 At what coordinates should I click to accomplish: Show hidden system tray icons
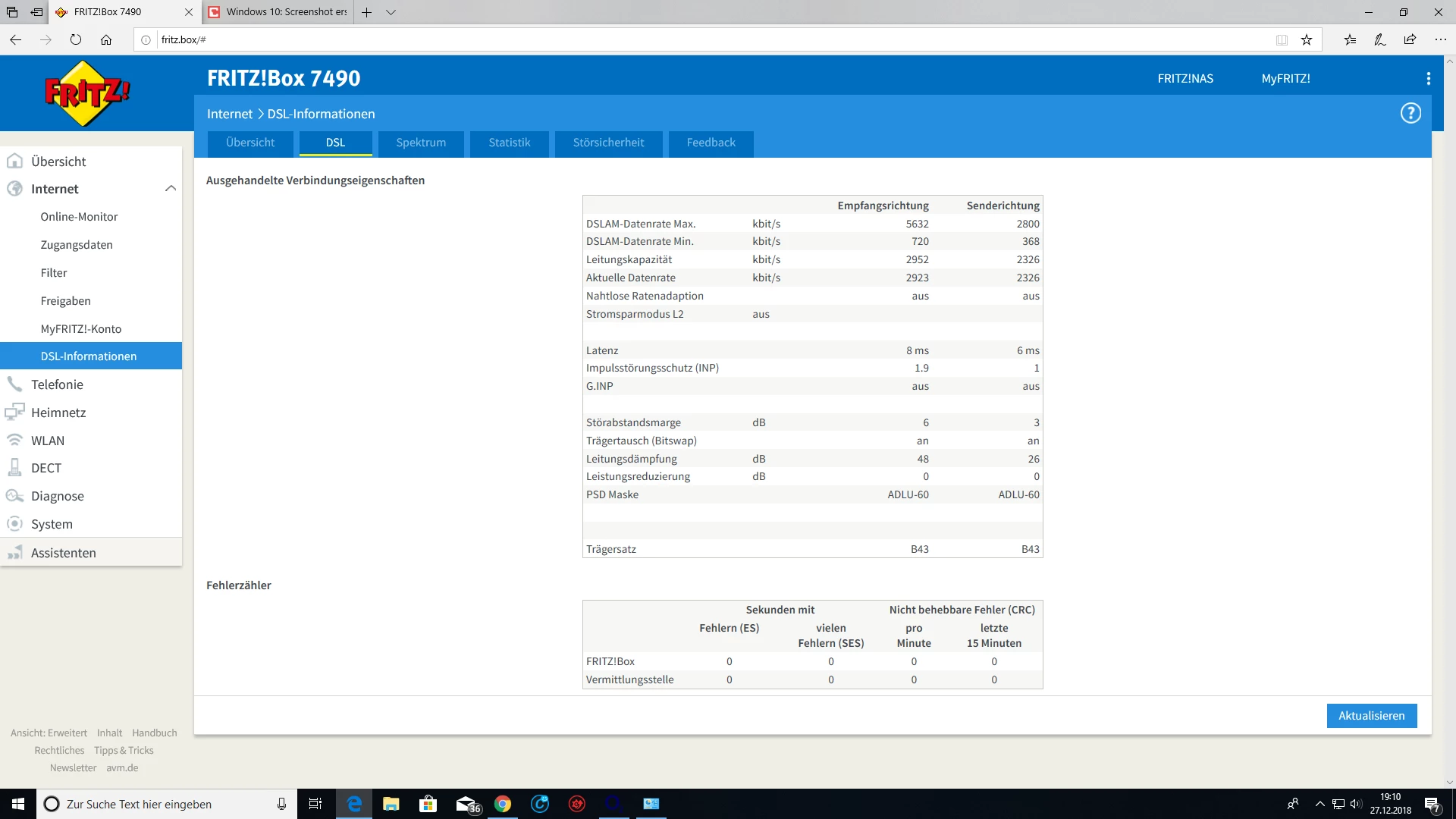[1319, 804]
